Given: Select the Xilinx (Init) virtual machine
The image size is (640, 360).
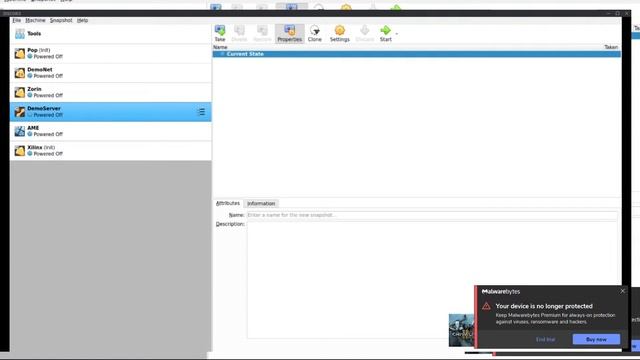Looking at the screenshot, I should click(x=111, y=151).
